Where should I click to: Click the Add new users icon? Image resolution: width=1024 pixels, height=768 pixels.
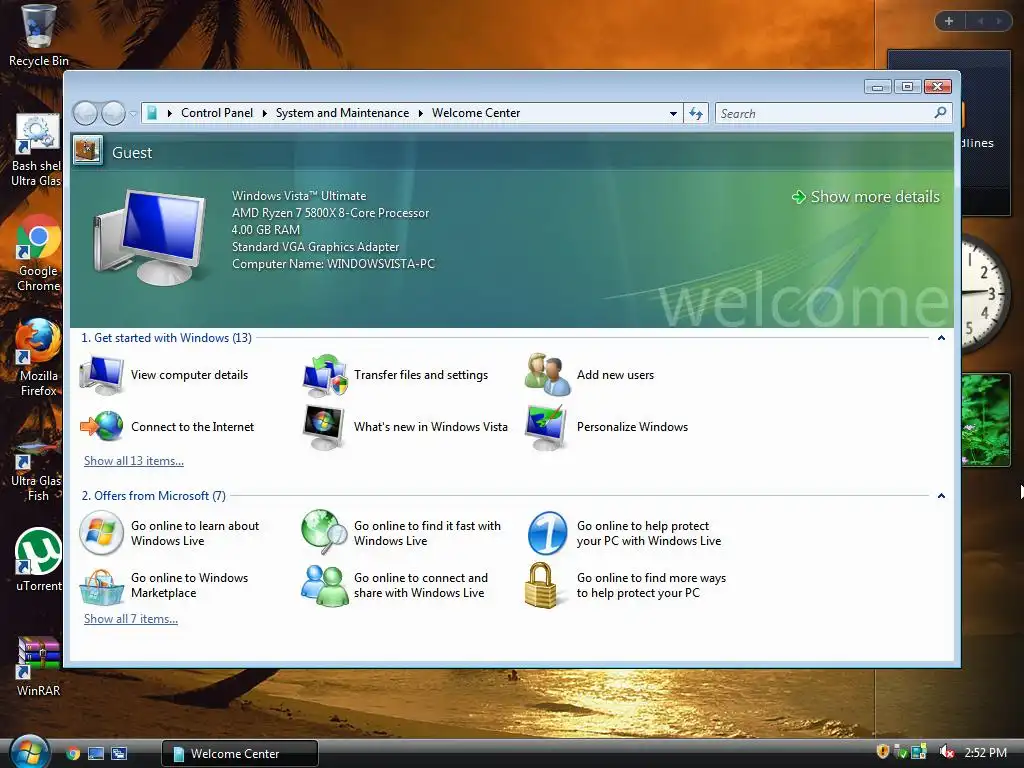(x=547, y=375)
